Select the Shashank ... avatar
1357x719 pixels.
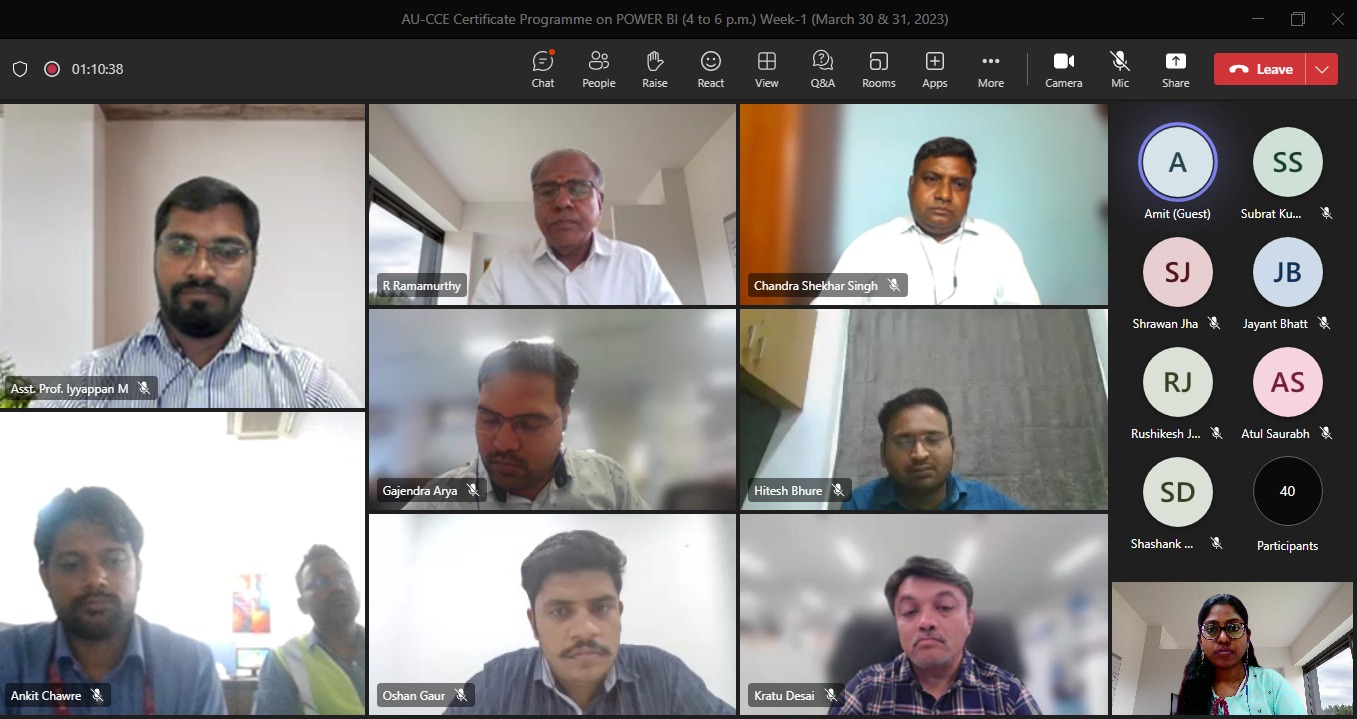pyautogui.click(x=1178, y=492)
